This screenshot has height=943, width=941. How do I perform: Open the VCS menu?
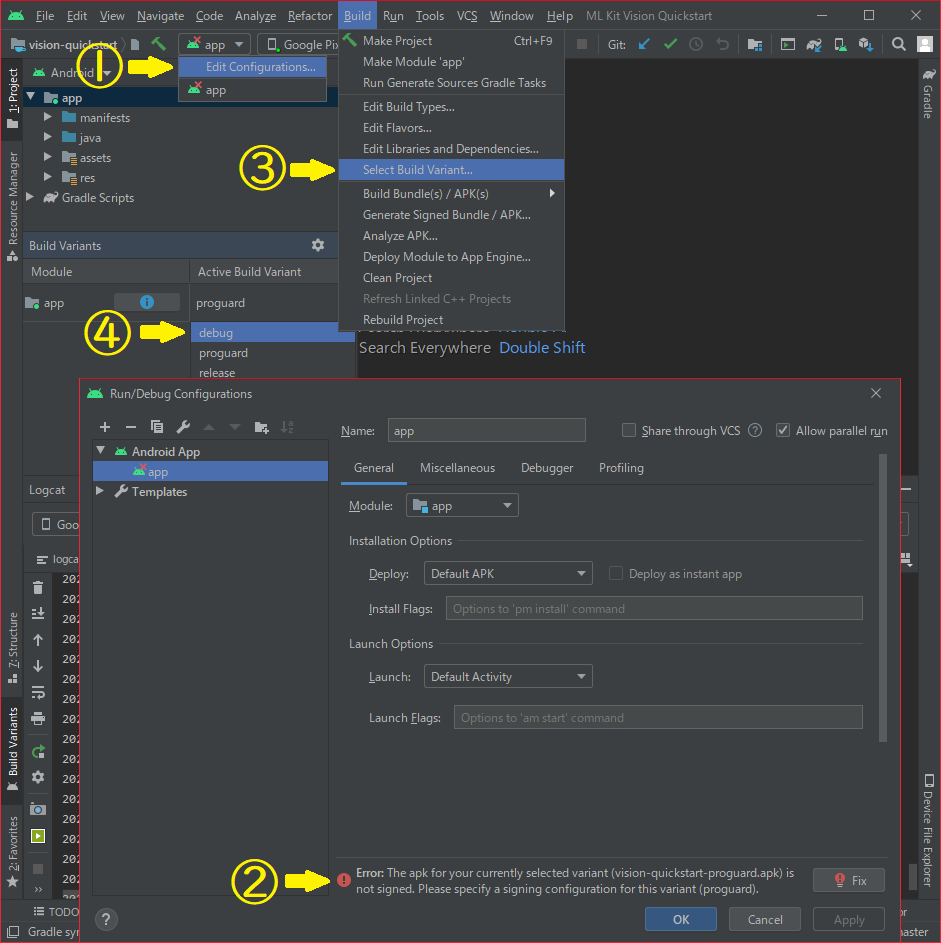coord(467,16)
